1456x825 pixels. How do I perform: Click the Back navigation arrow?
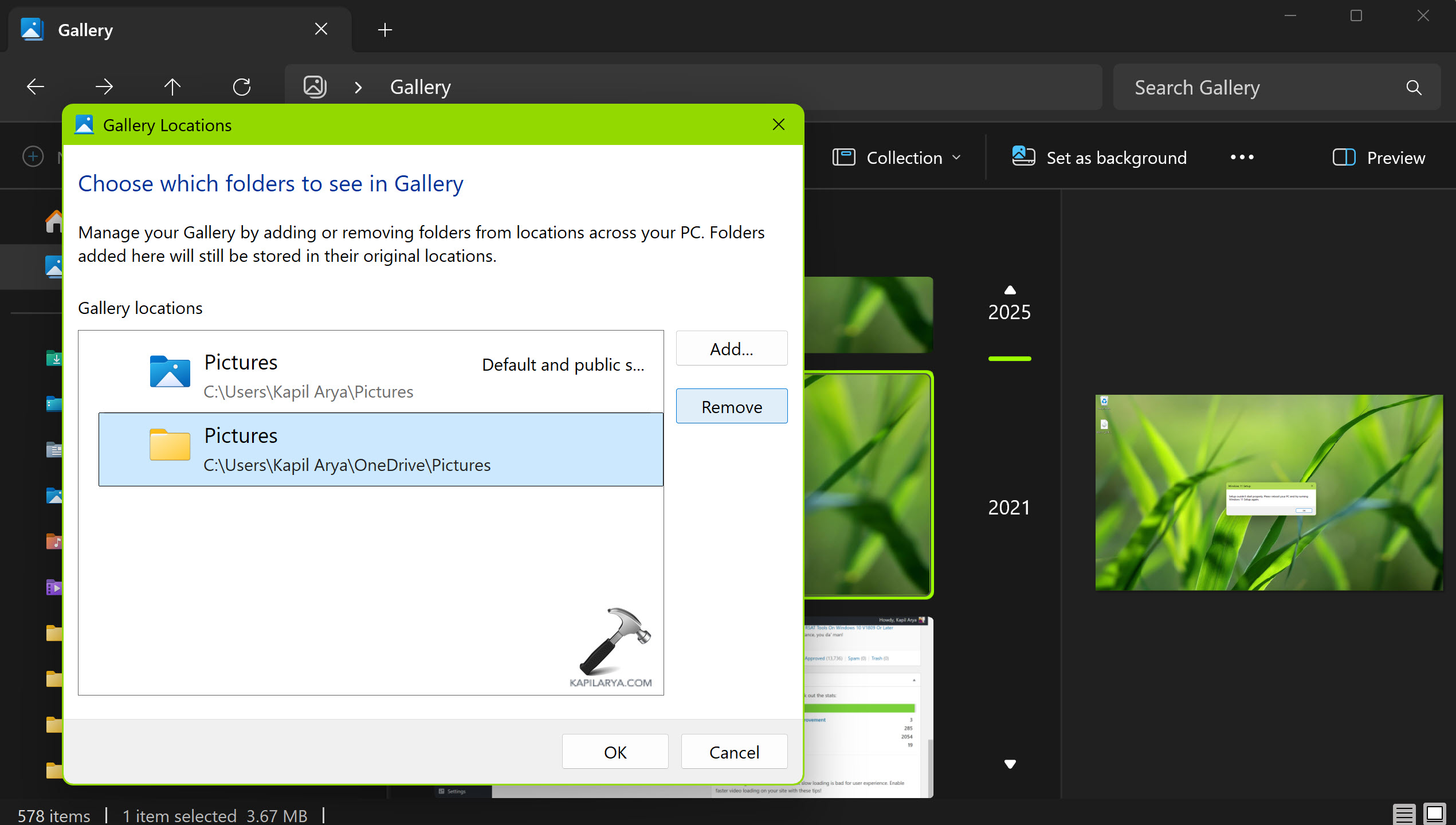pyautogui.click(x=36, y=87)
